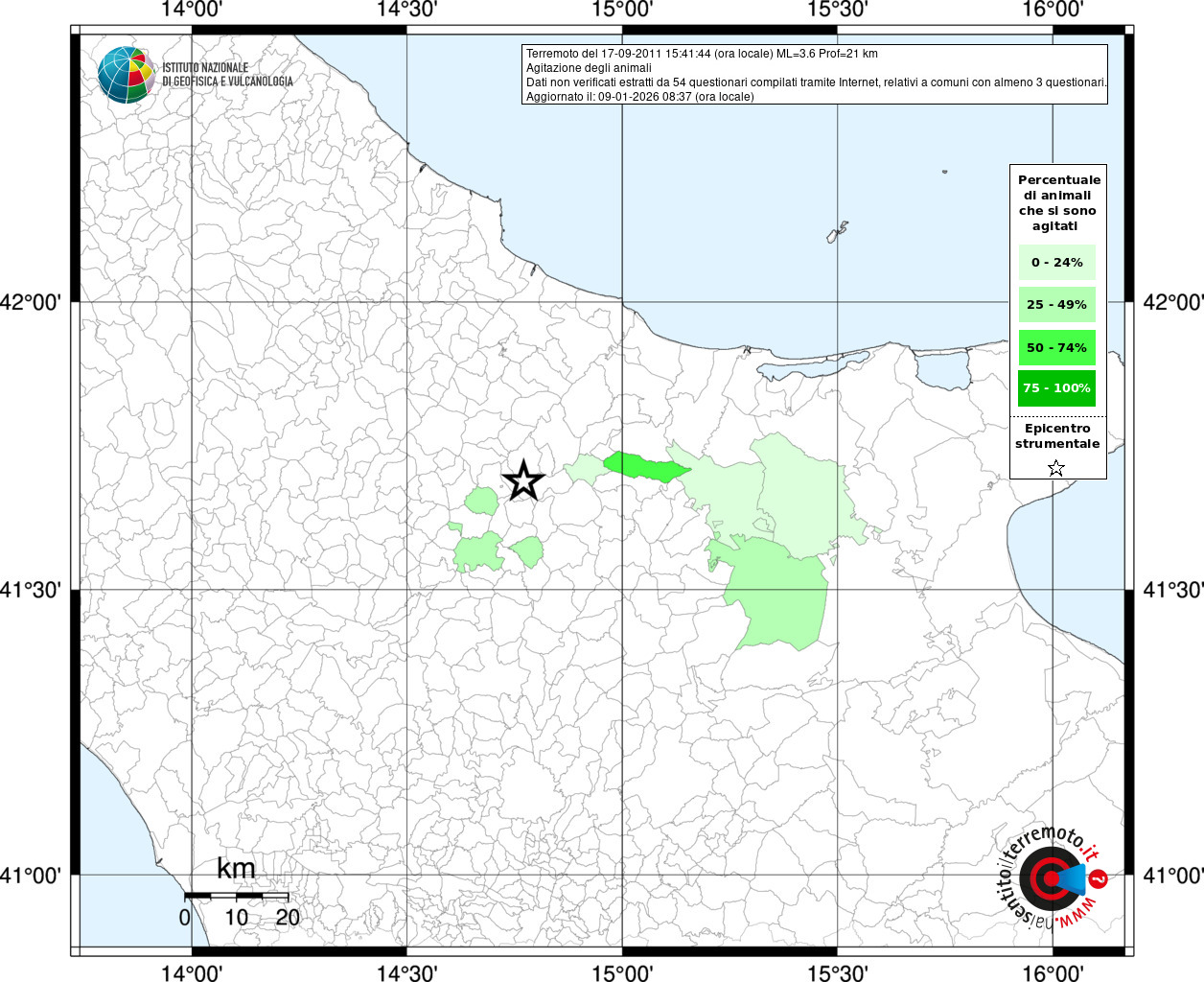Click the km scale bar
Screen dimensions: 1204x982
236,895
